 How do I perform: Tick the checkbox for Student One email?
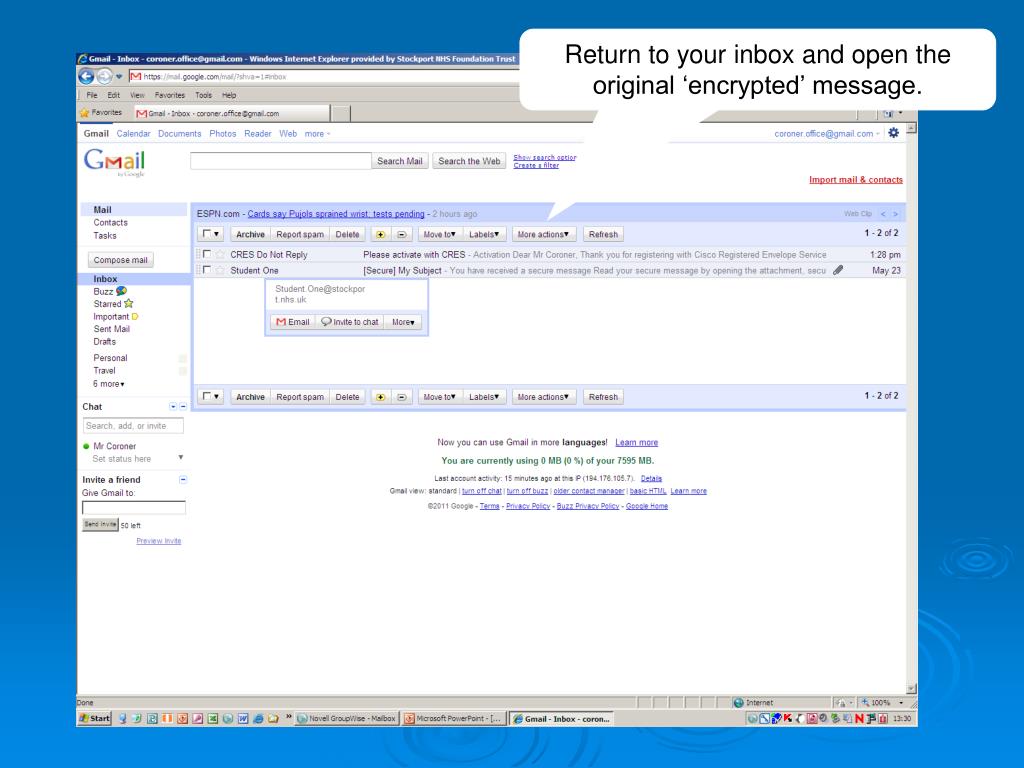click(x=207, y=270)
